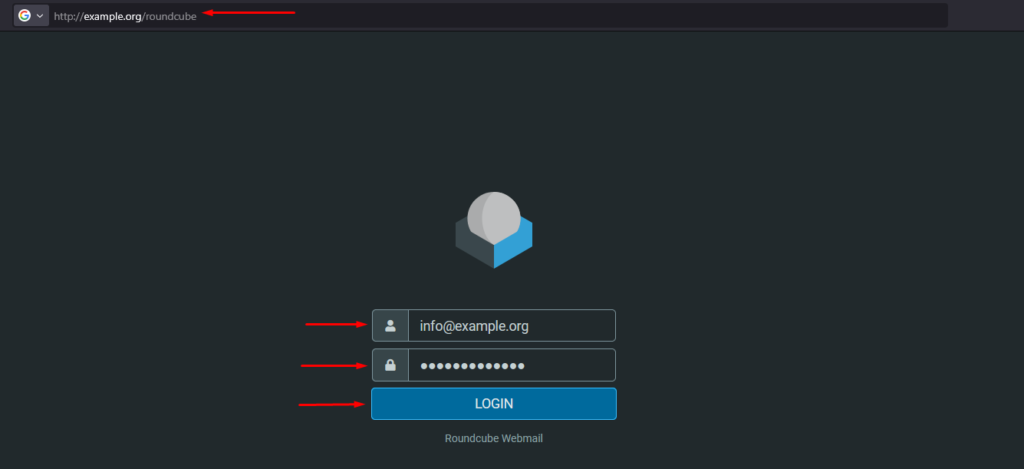This screenshot has width=1024, height=469.
Task: Click the gray sphere in Roundcube logo
Action: click(499, 213)
